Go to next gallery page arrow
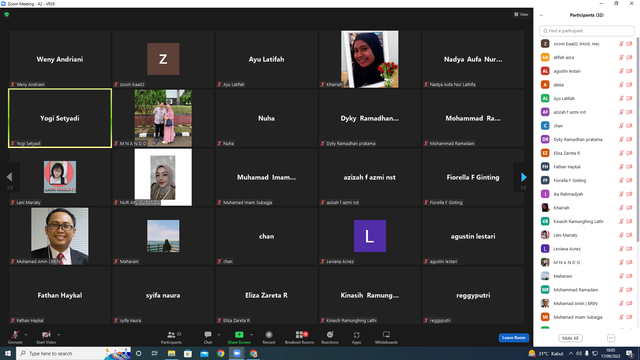Viewport: 640px width, 360px height. point(524,177)
